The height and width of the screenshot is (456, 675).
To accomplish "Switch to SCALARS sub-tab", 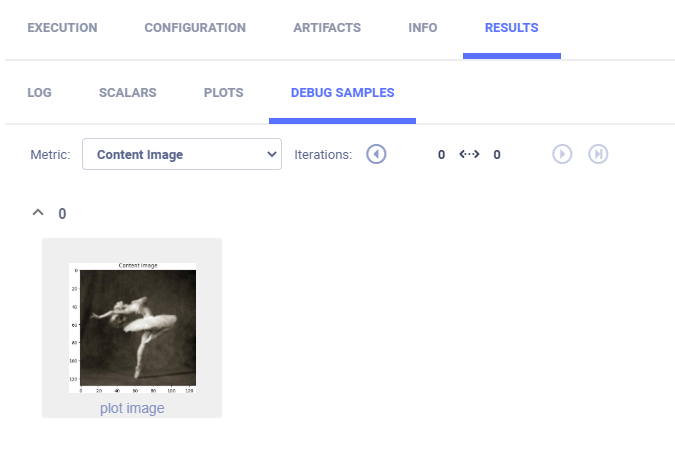I will [x=127, y=92].
